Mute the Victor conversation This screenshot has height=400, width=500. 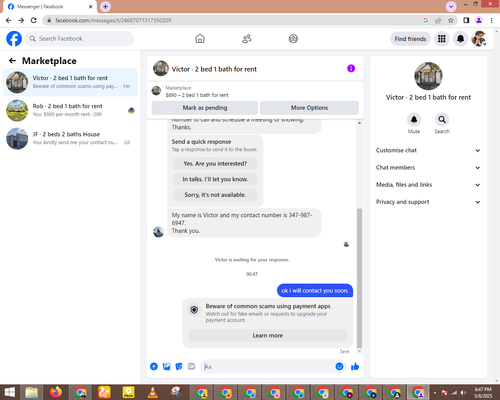click(414, 120)
